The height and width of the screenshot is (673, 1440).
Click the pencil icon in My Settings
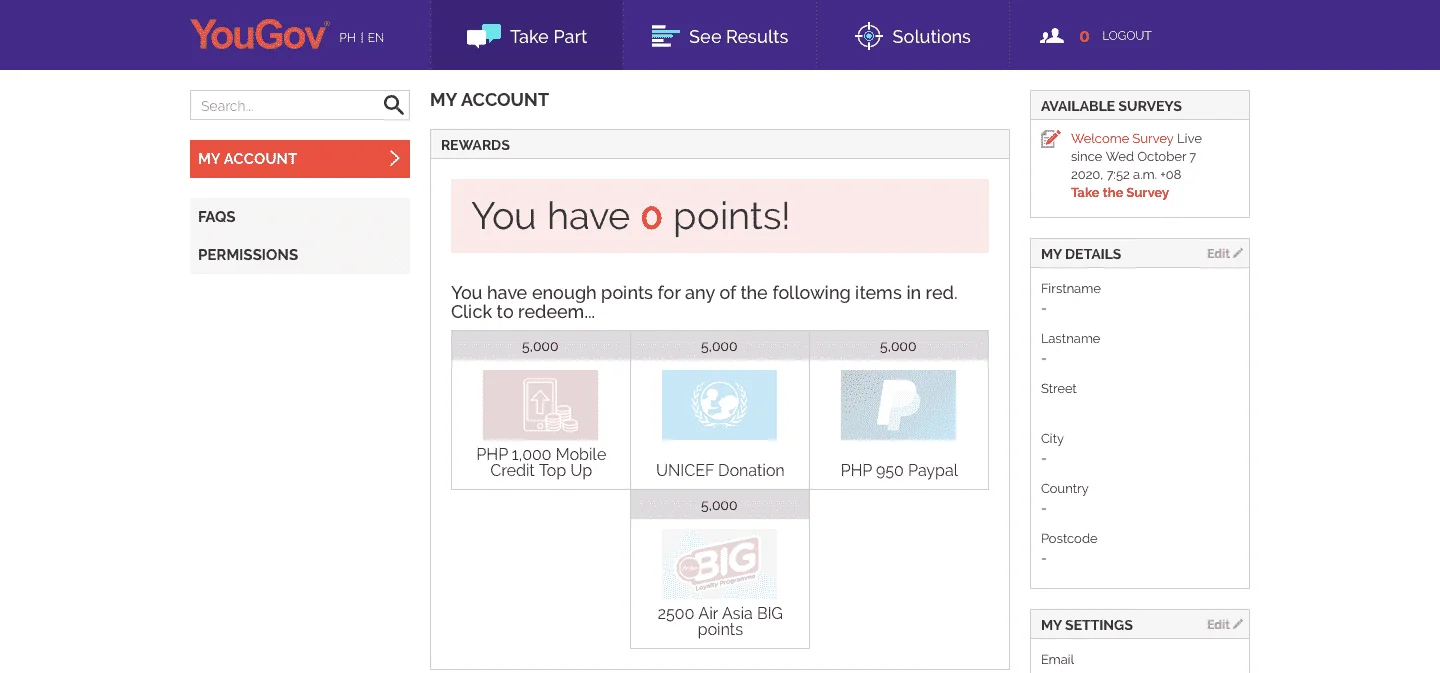point(1238,624)
